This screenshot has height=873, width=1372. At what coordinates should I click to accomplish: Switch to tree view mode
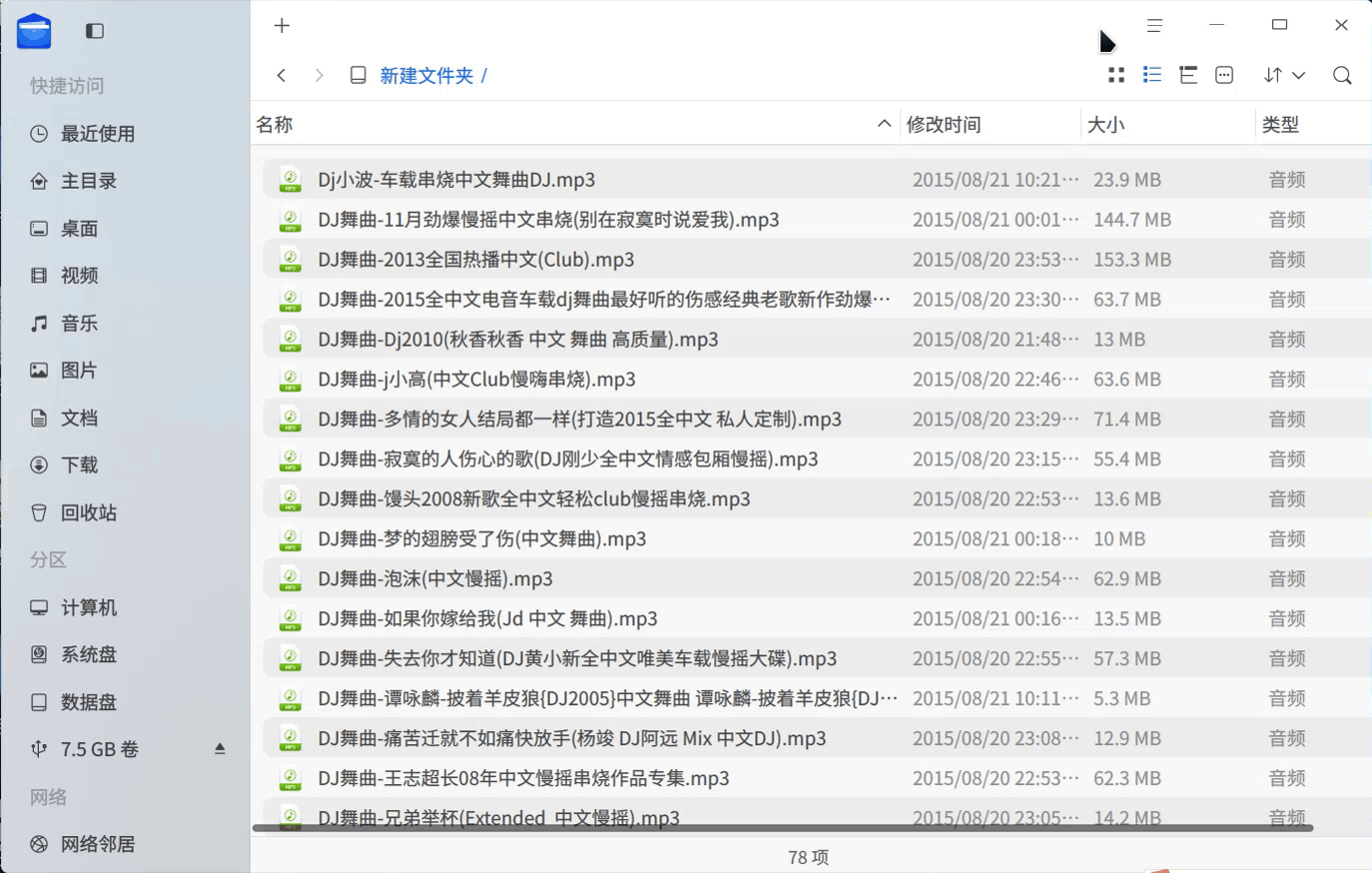tap(1188, 75)
